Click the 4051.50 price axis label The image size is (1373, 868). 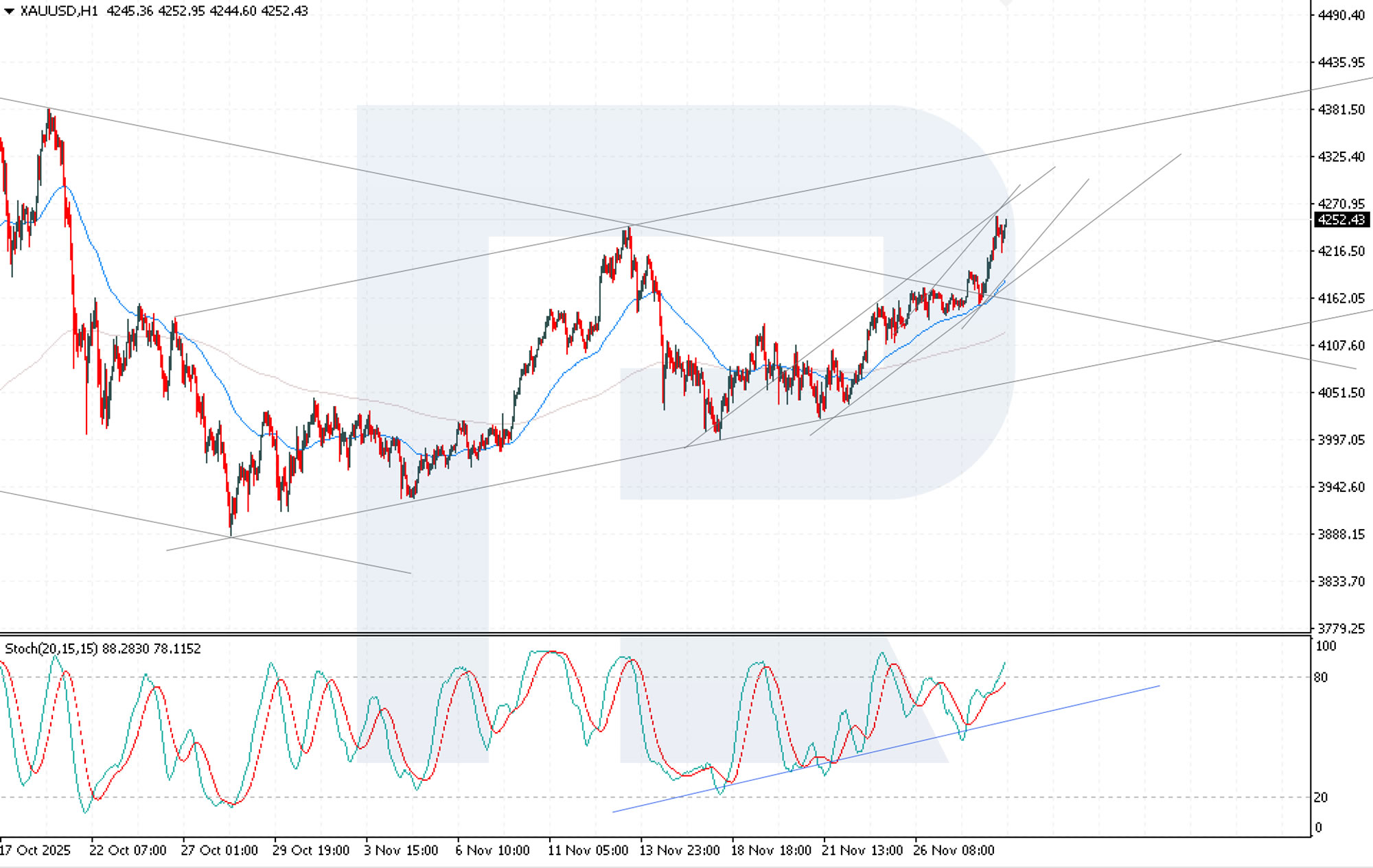click(x=1341, y=392)
